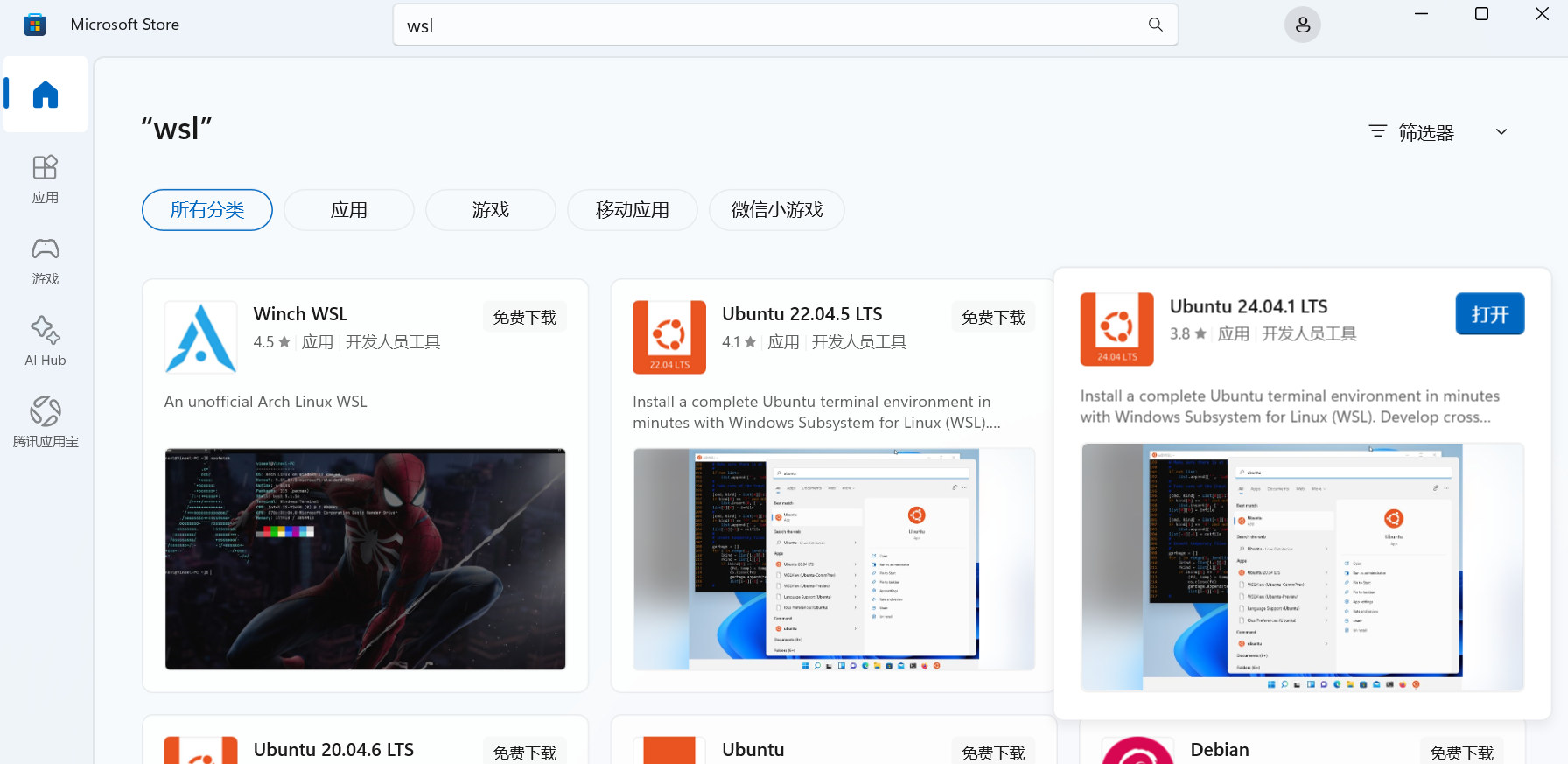1568x764 pixels.
Task: Open the Ubuntu 24.04.1 LTS screenshot preview
Action: click(x=1303, y=567)
